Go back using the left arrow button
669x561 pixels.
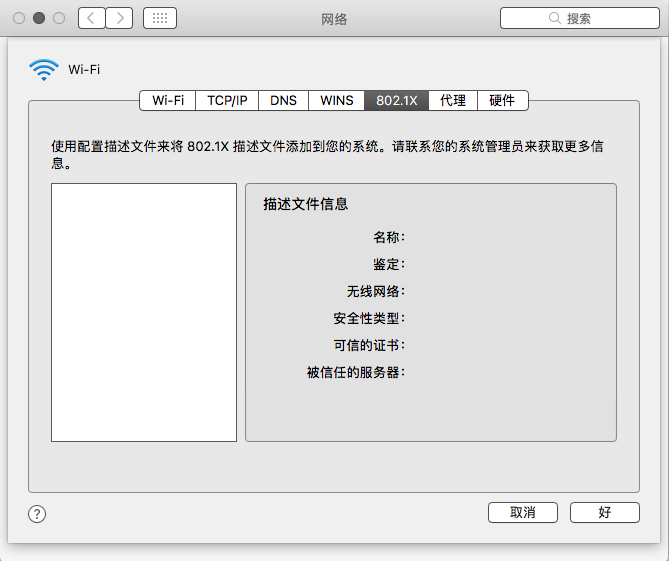tap(91, 18)
